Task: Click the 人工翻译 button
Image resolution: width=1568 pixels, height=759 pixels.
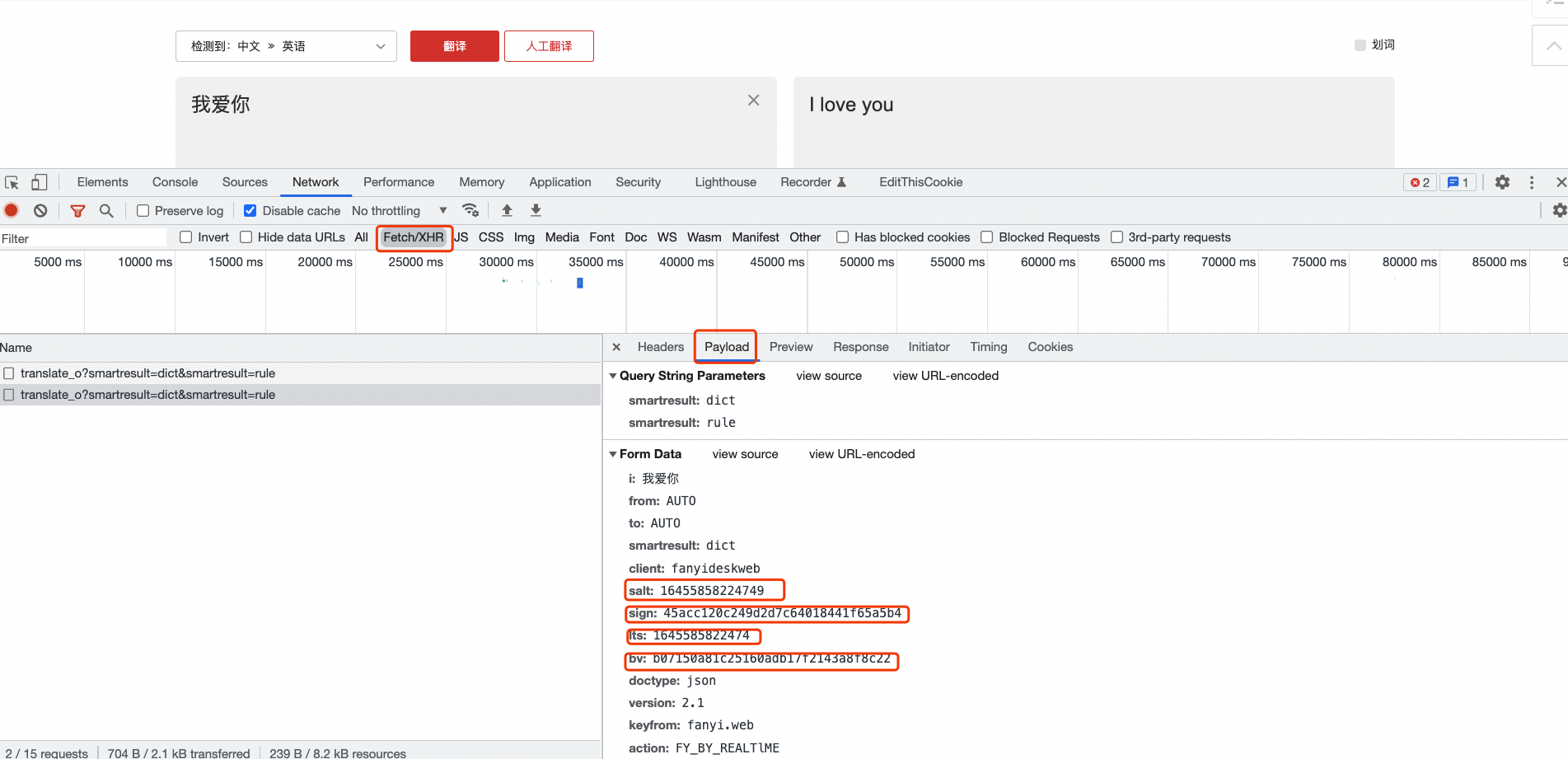Action: 549,46
